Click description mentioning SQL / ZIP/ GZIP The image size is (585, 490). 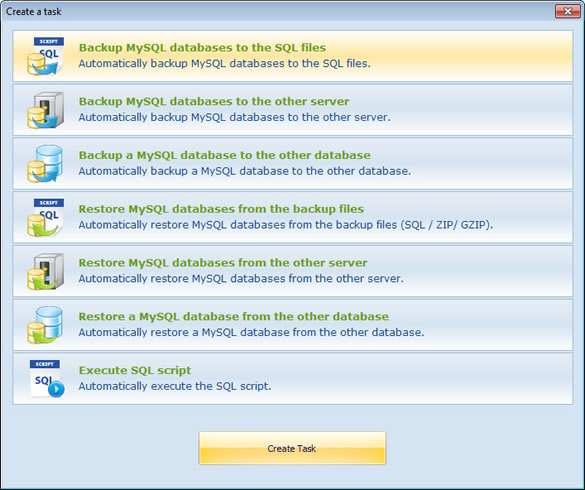286,225
